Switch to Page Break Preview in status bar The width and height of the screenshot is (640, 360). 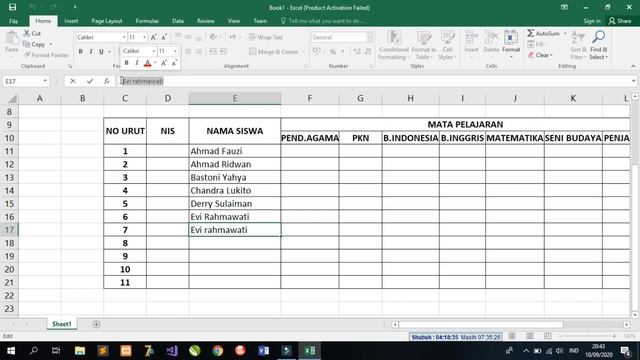coord(547,336)
